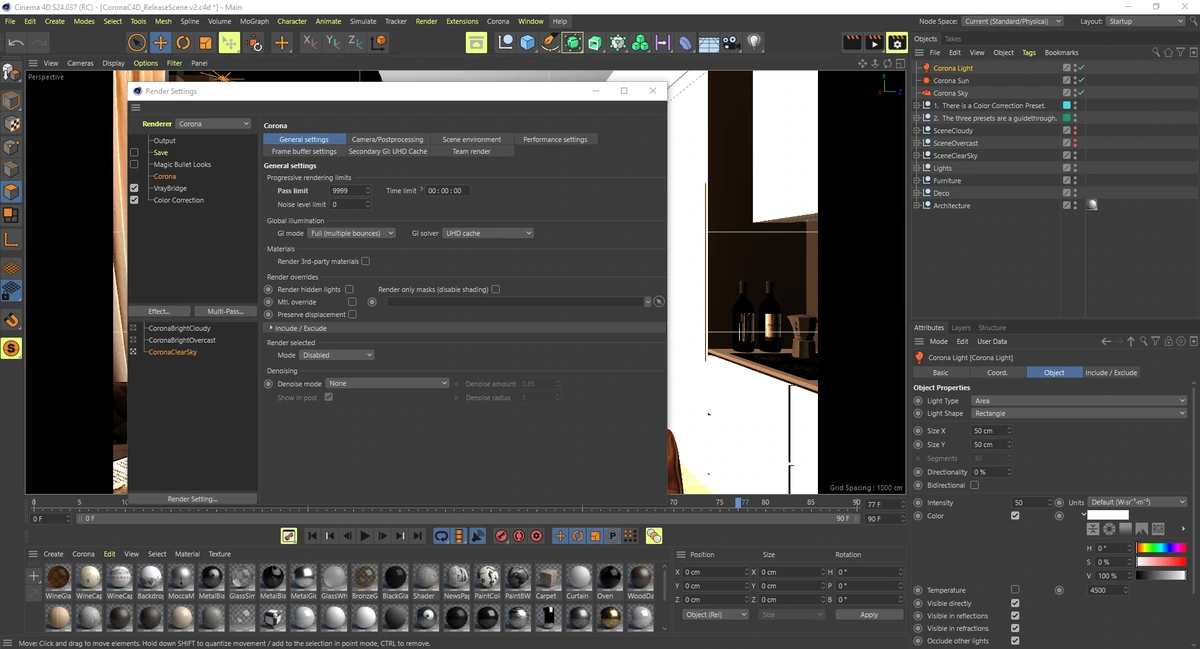The image size is (1200, 649).
Task: Toggle the Bidirectional checkbox
Action: coord(974,485)
